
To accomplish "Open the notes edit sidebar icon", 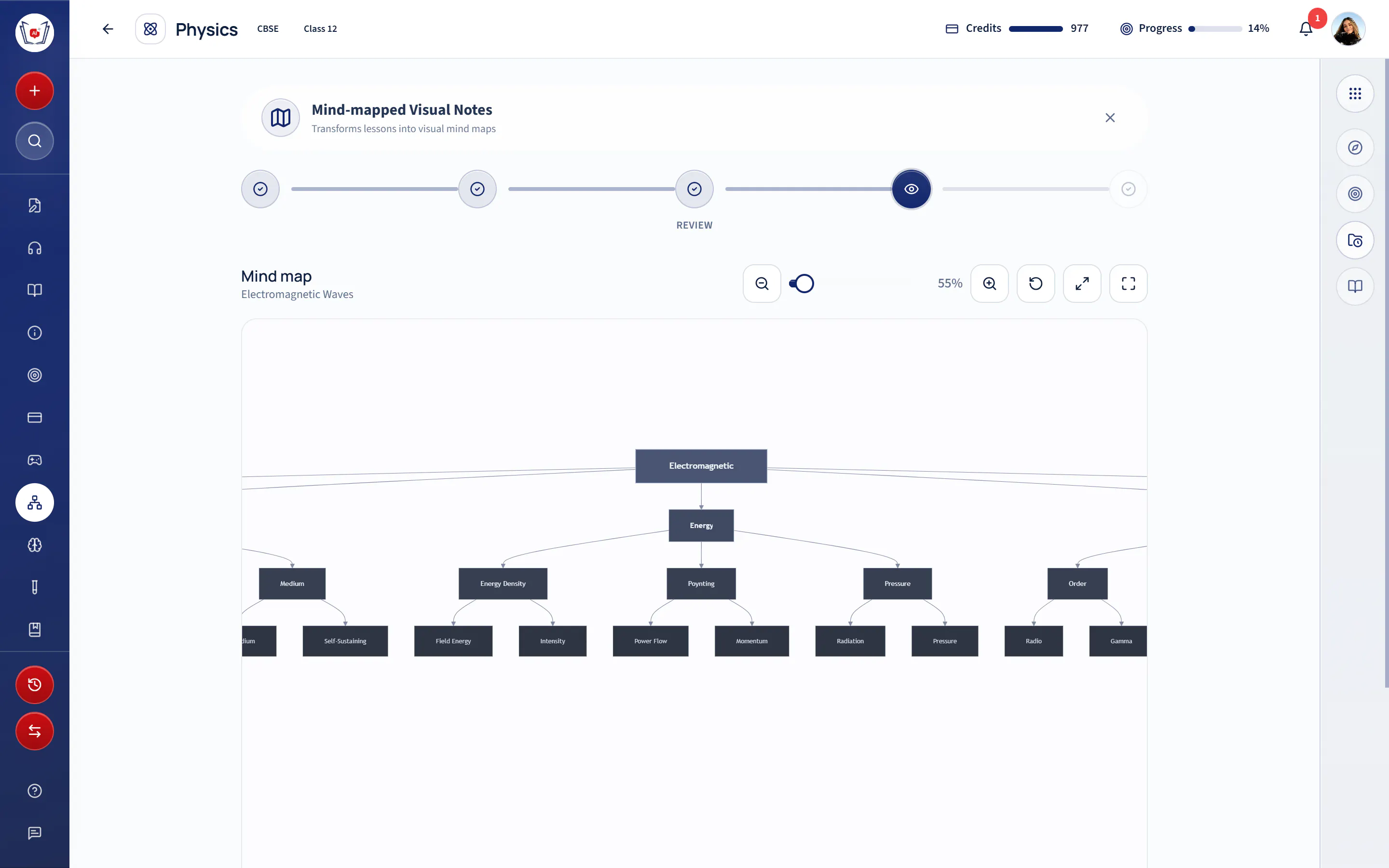I will tap(34, 205).
